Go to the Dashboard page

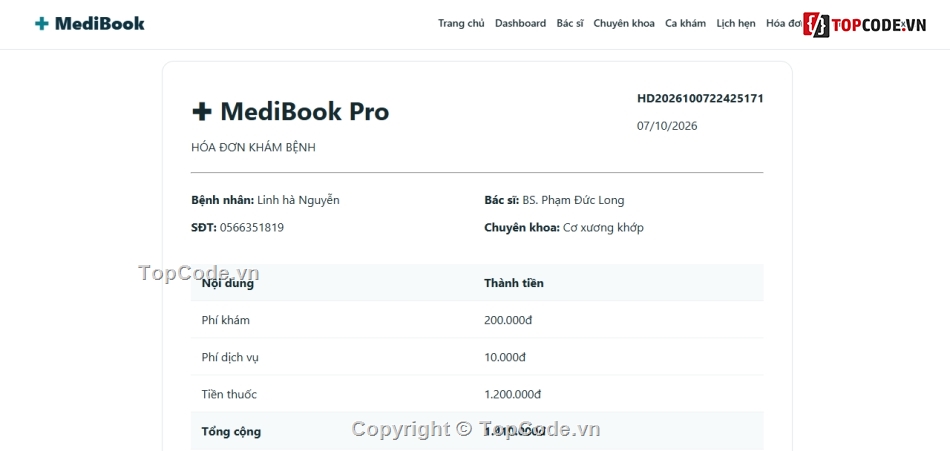pos(520,24)
